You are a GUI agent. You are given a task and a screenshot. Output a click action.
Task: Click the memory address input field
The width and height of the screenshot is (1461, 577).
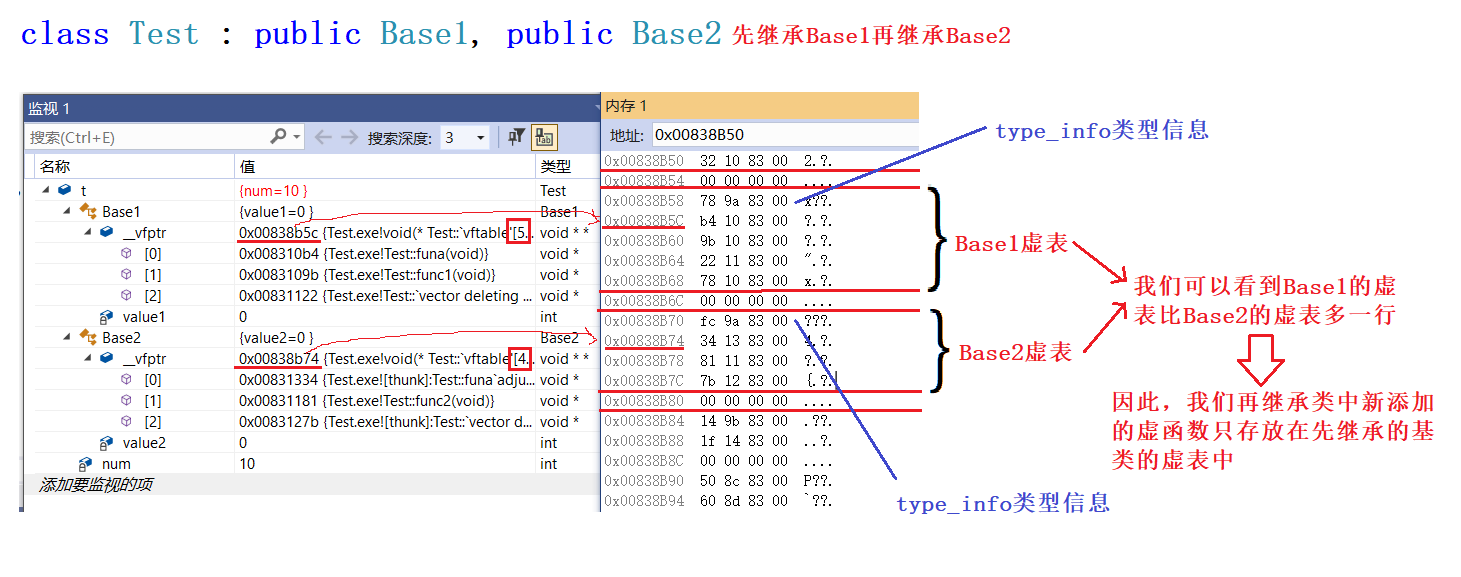[780, 135]
